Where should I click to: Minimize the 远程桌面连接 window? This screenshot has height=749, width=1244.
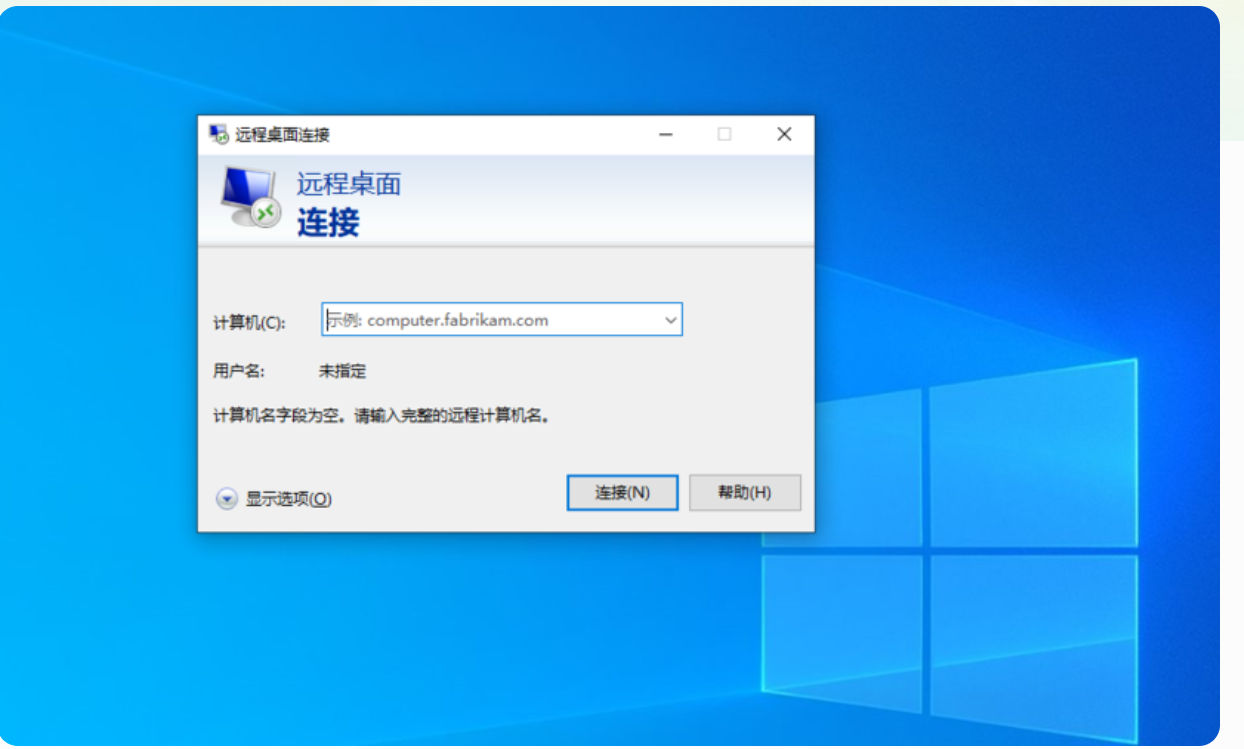(x=666, y=135)
